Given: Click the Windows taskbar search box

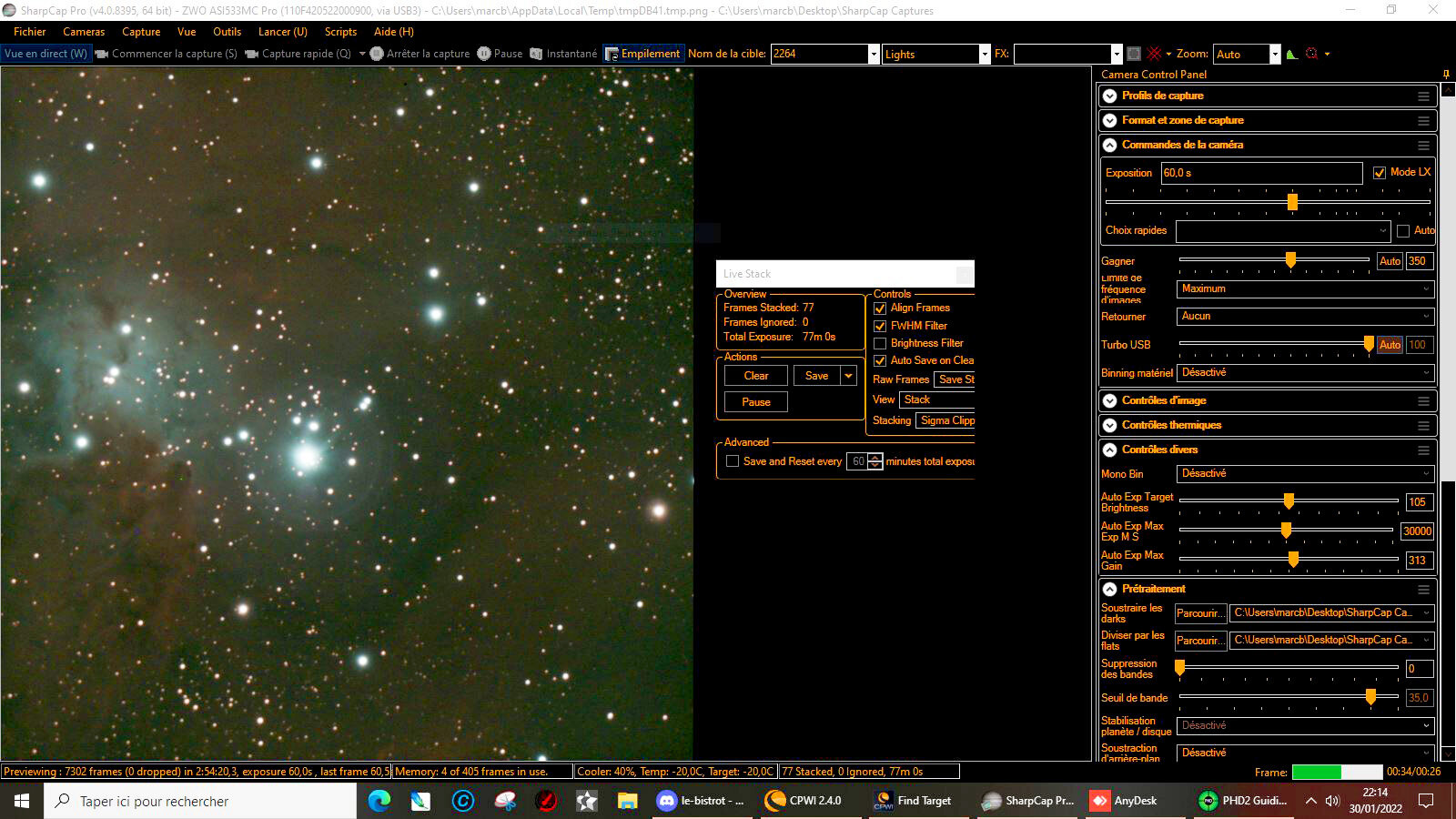Looking at the screenshot, I should click(200, 801).
